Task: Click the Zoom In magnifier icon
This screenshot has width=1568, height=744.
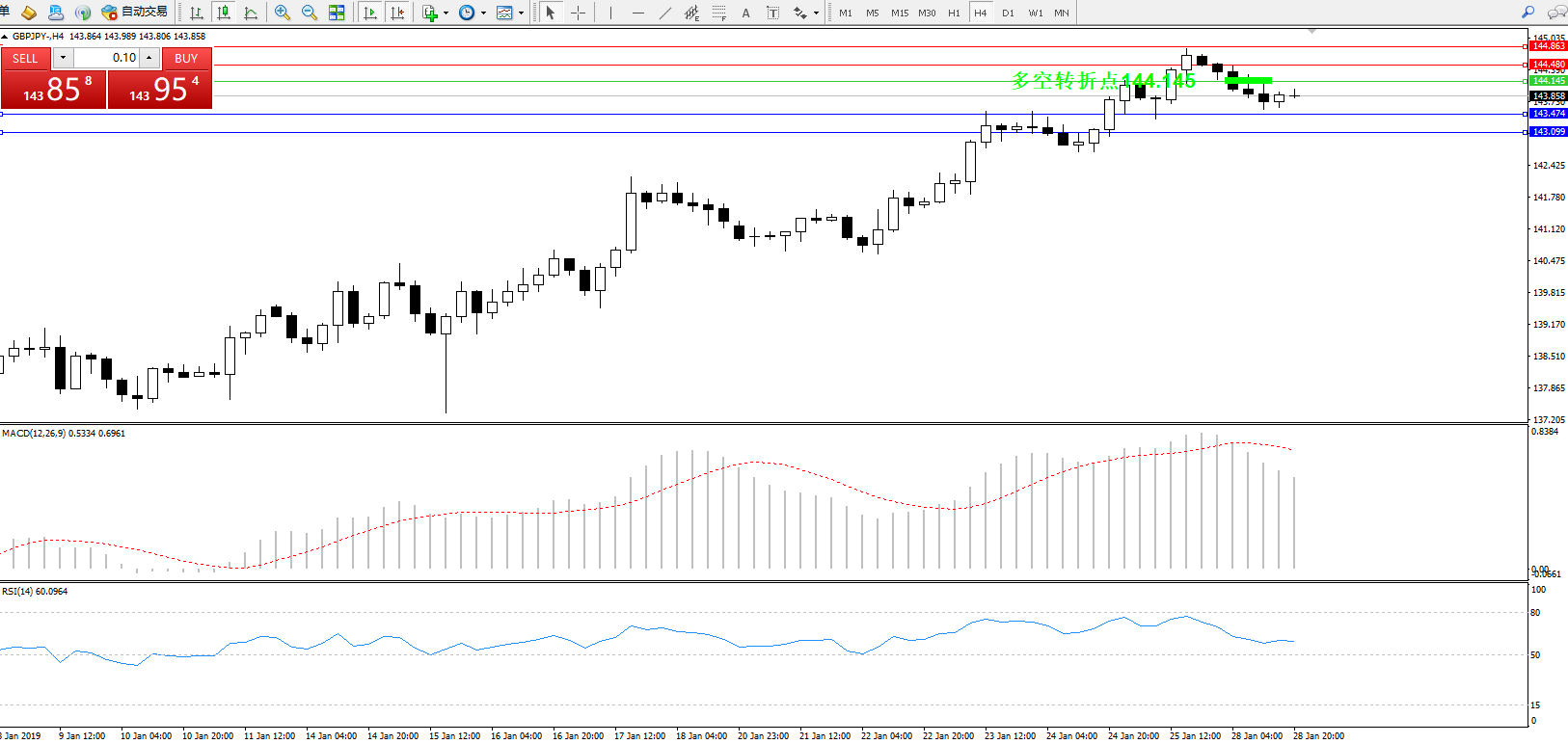Action: click(x=283, y=13)
